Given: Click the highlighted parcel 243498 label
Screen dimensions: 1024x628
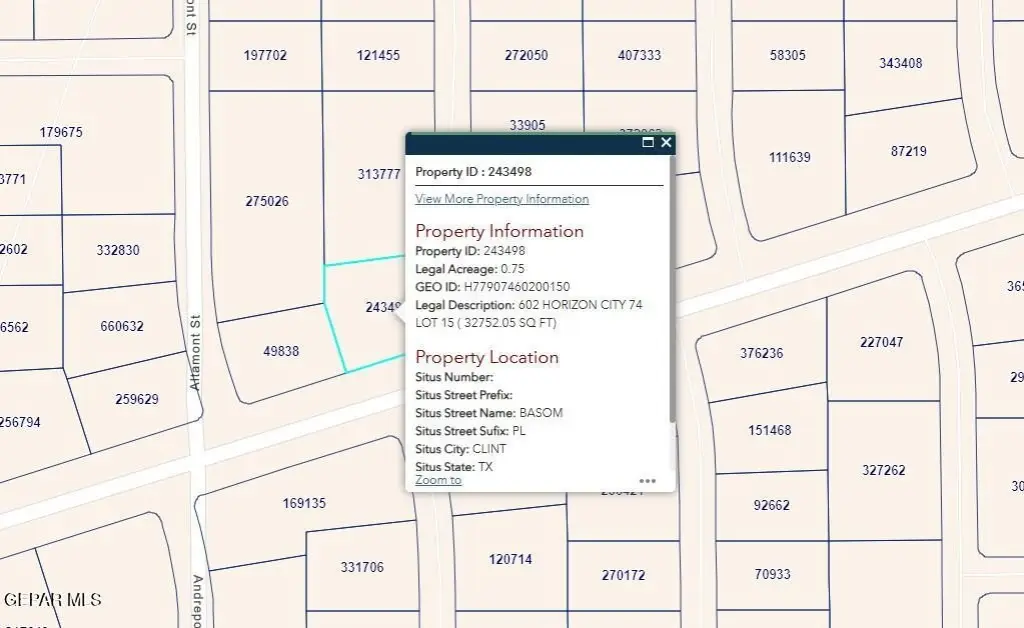Looking at the screenshot, I should tap(383, 307).
